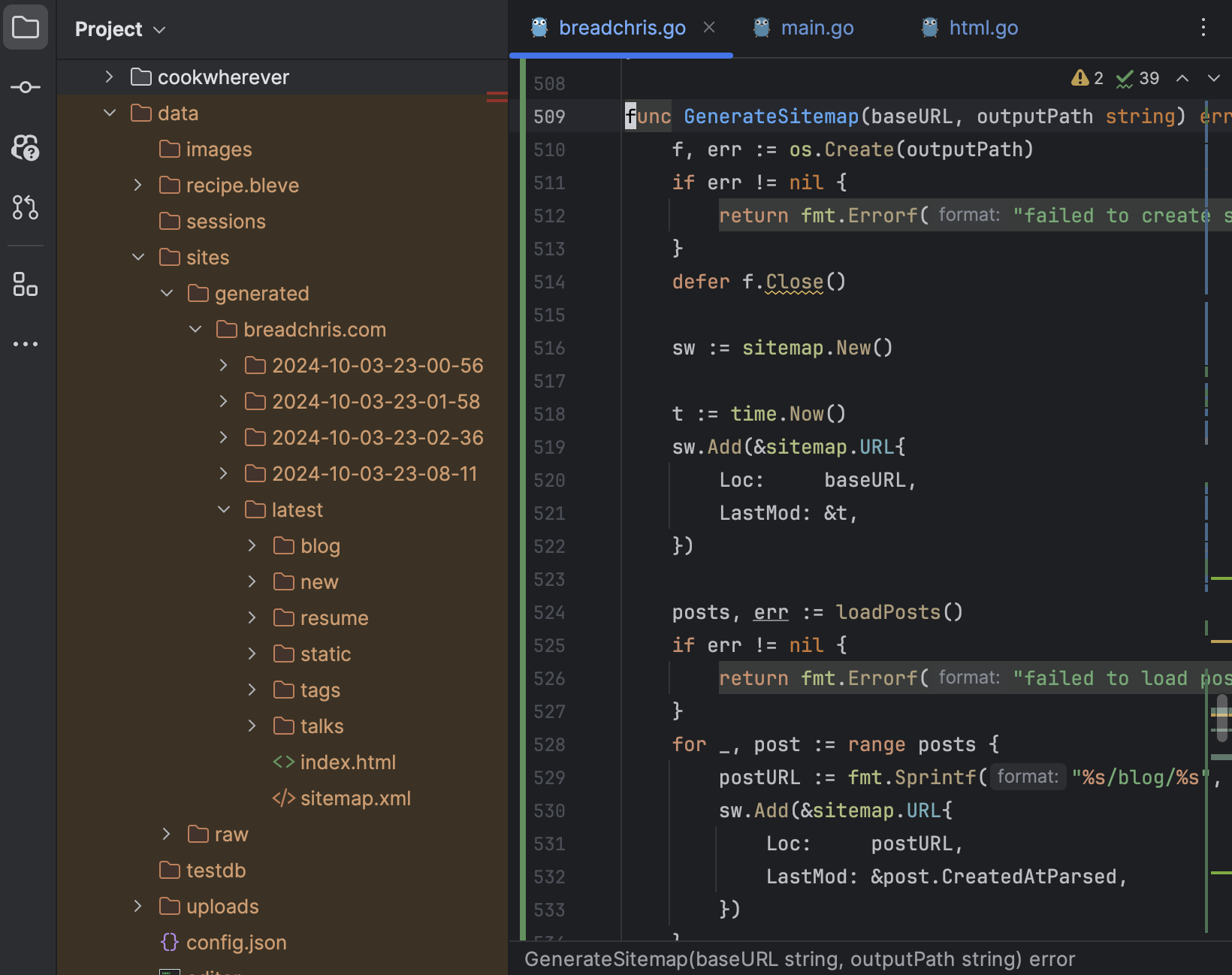Click the GenerateSitemap function name on line 509

pyautogui.click(x=771, y=116)
